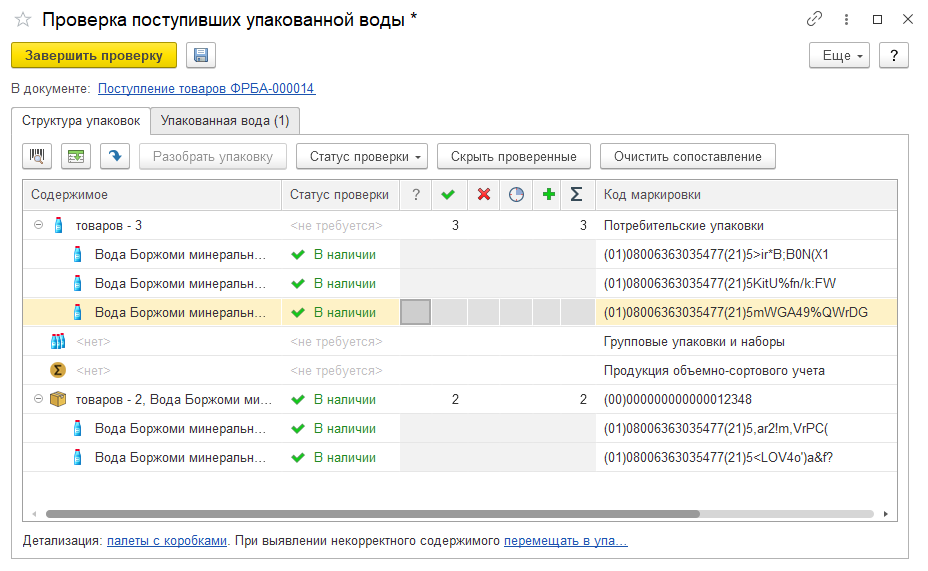The image size is (928, 571).
Task: Click the blue curved arrow toolbar icon
Action: (x=115, y=156)
